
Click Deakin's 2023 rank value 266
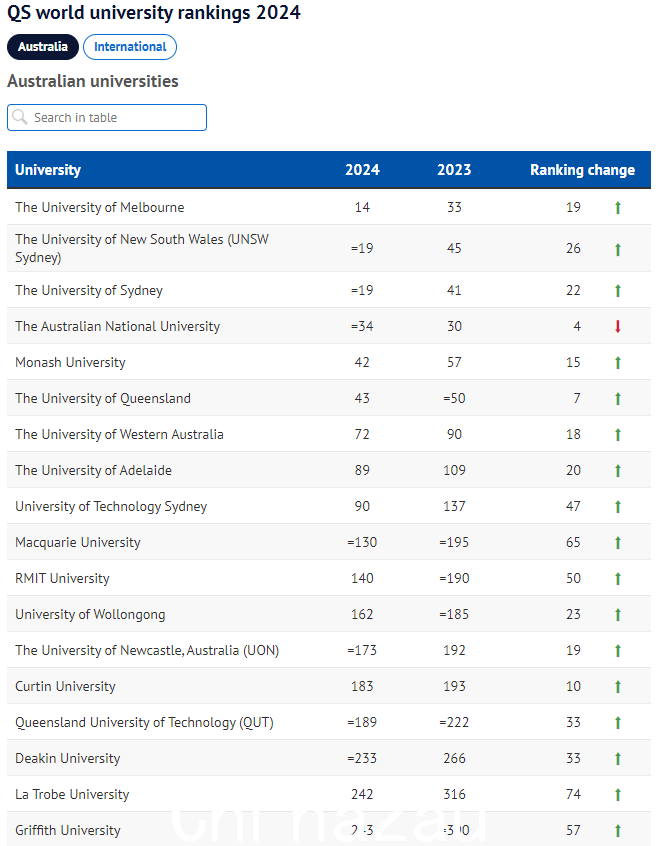click(x=454, y=759)
